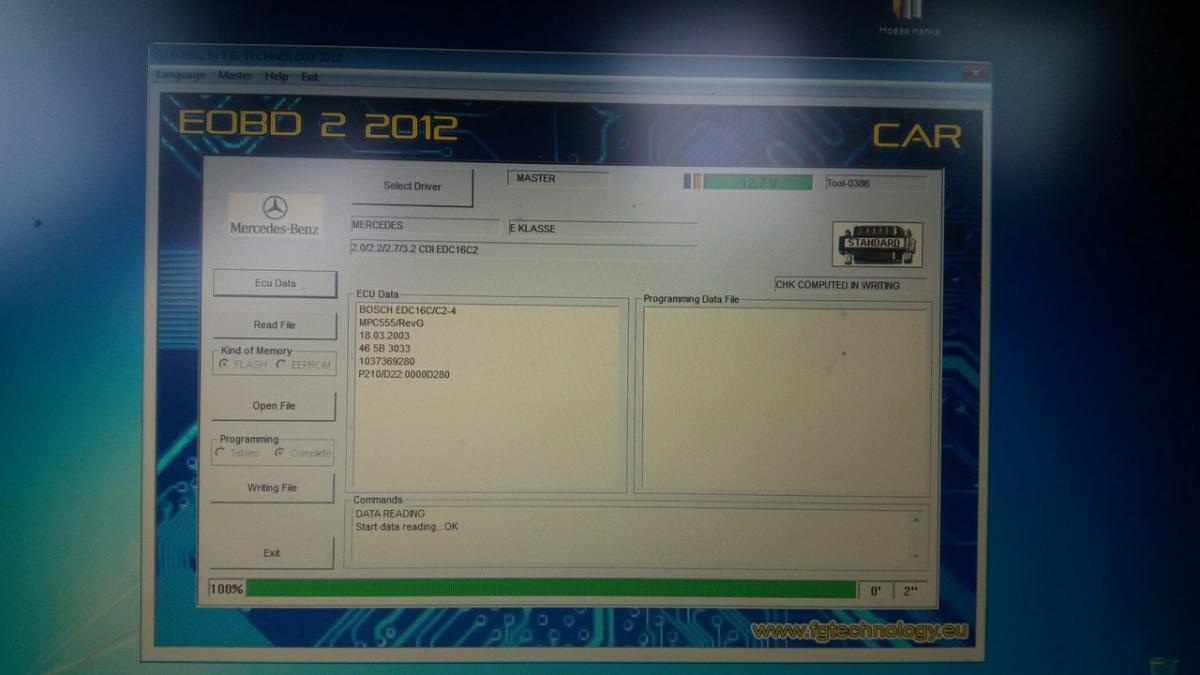Click the Select Driver button

pos(412,186)
